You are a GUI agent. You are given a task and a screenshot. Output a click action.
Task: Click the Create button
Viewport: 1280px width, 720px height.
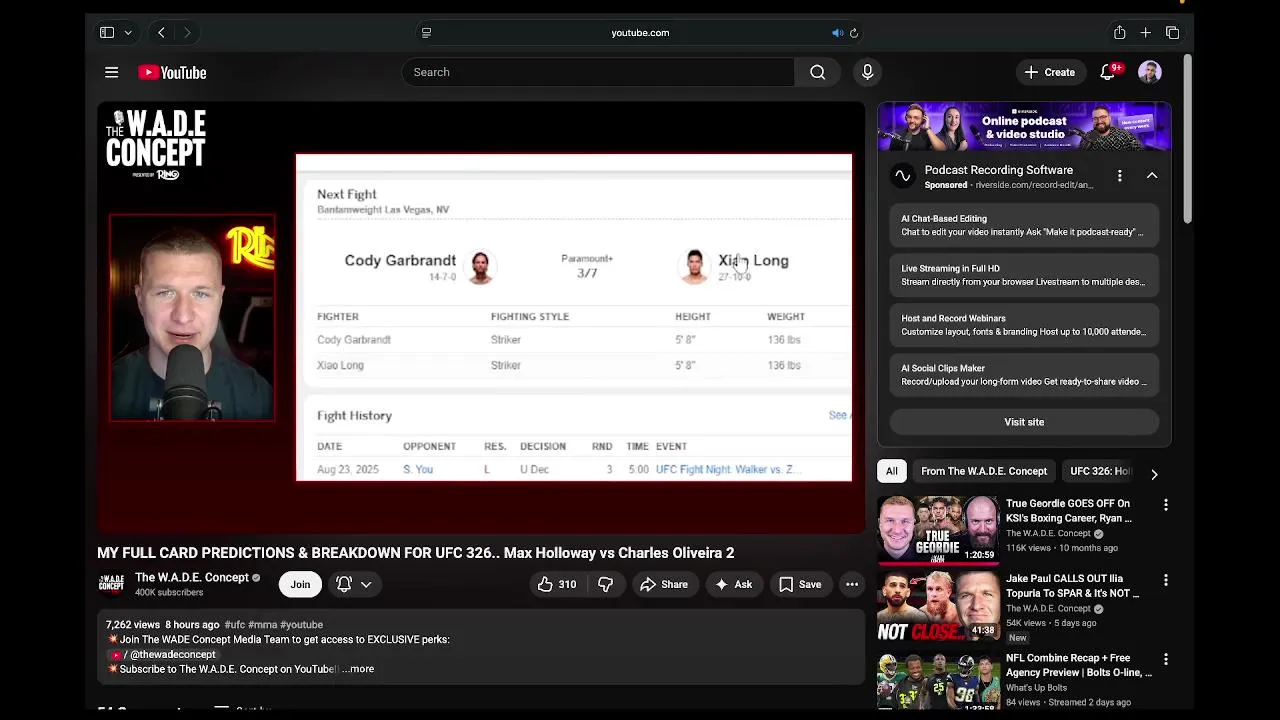pos(1049,72)
